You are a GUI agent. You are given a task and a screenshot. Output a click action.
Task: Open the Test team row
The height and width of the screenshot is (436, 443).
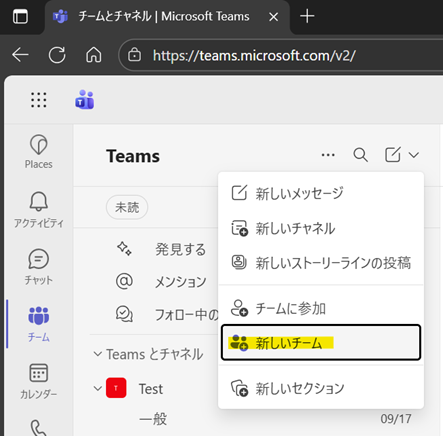pos(151,389)
